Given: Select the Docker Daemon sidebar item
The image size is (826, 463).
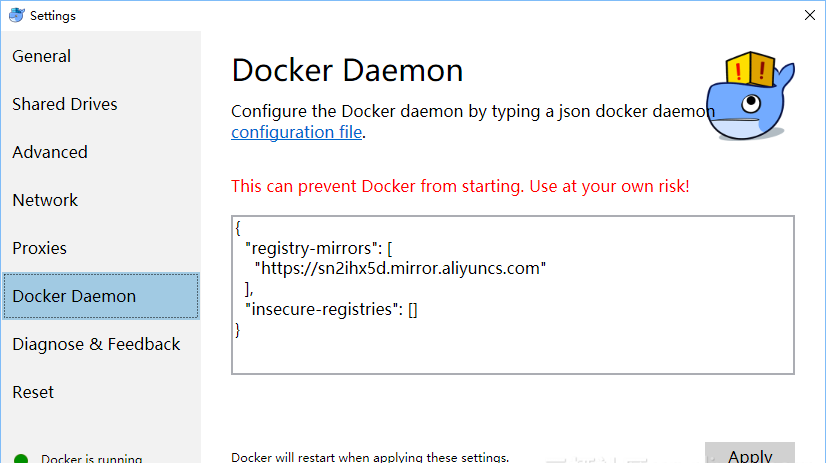Looking at the screenshot, I should pyautogui.click(x=74, y=296).
